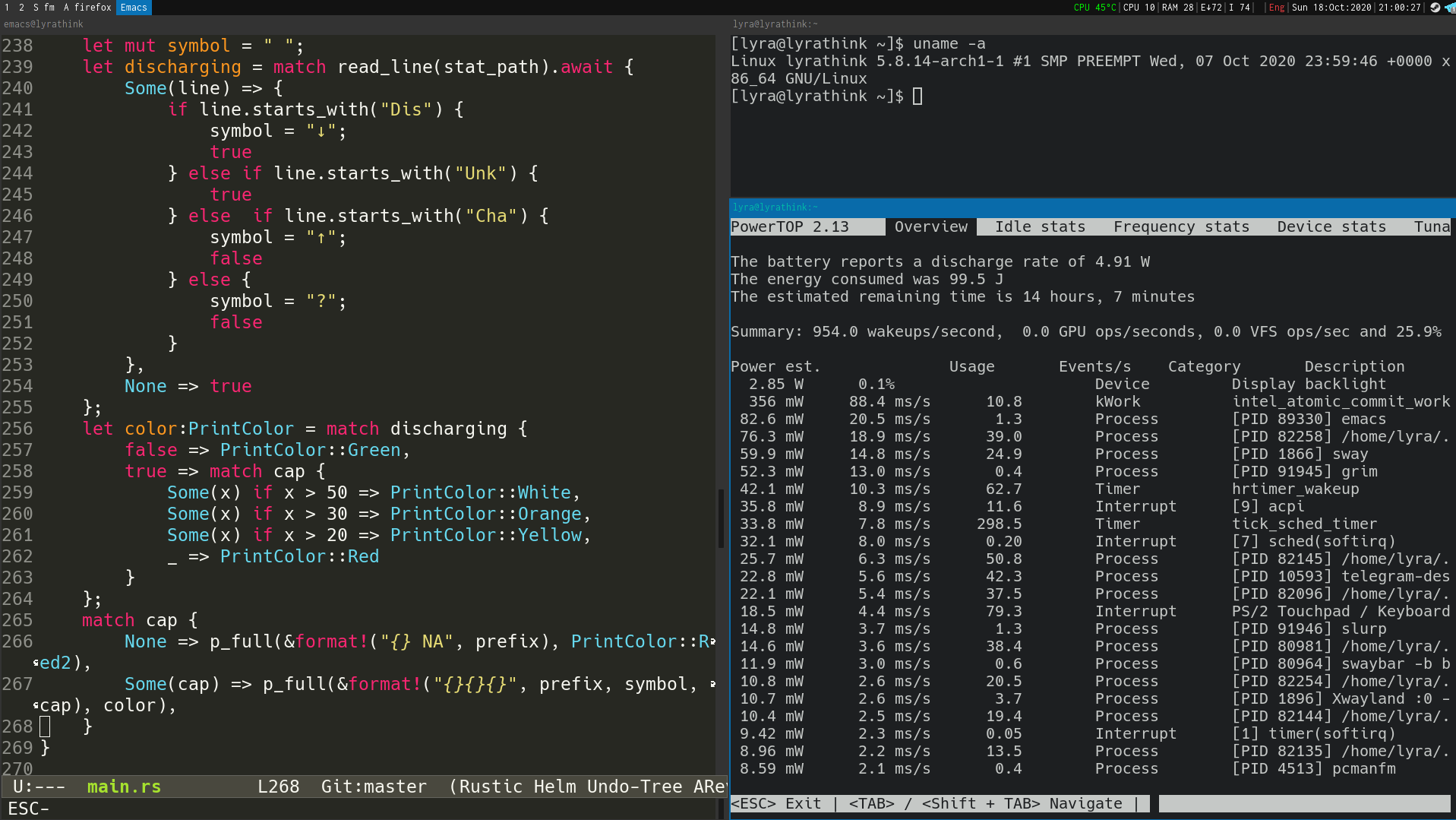This screenshot has width=1456, height=820.
Task: Click the CPU 10 usage indicator
Action: 1139,7
